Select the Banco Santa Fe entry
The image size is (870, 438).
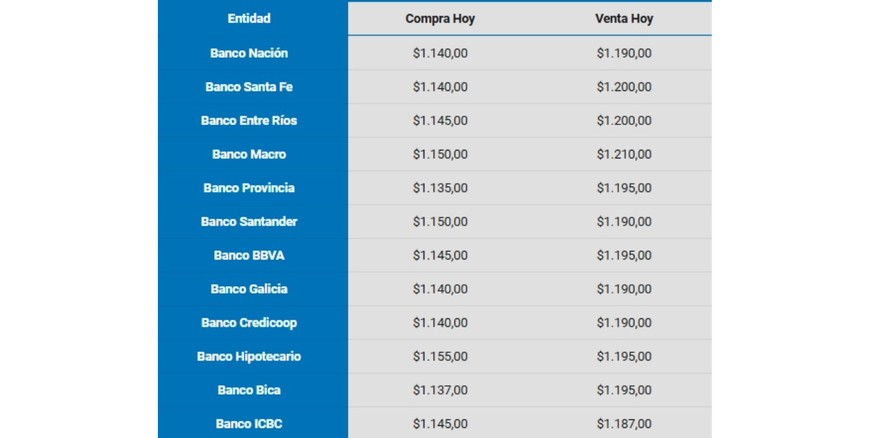tap(249, 87)
